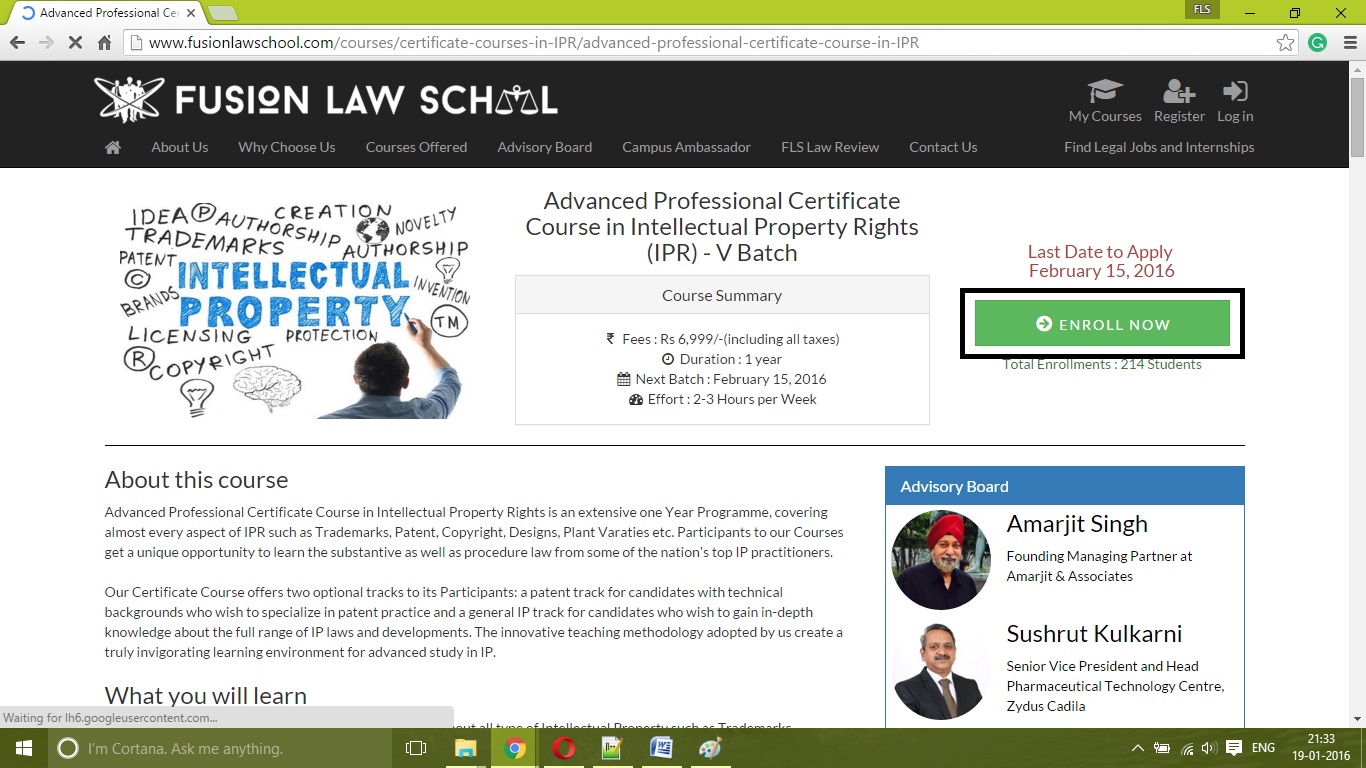Open About Us menu item

pyautogui.click(x=180, y=147)
